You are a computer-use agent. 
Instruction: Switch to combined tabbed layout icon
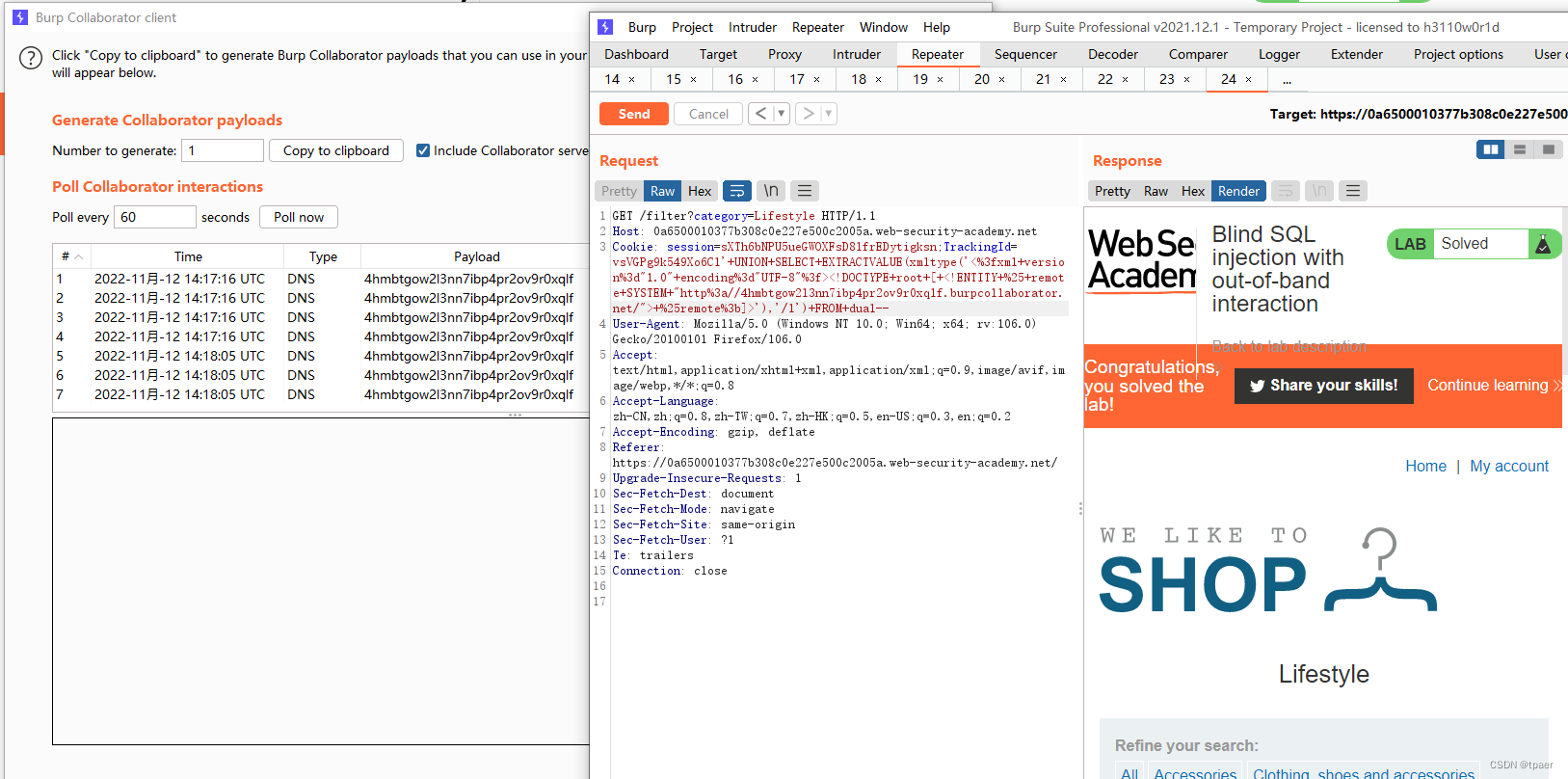tap(1548, 149)
